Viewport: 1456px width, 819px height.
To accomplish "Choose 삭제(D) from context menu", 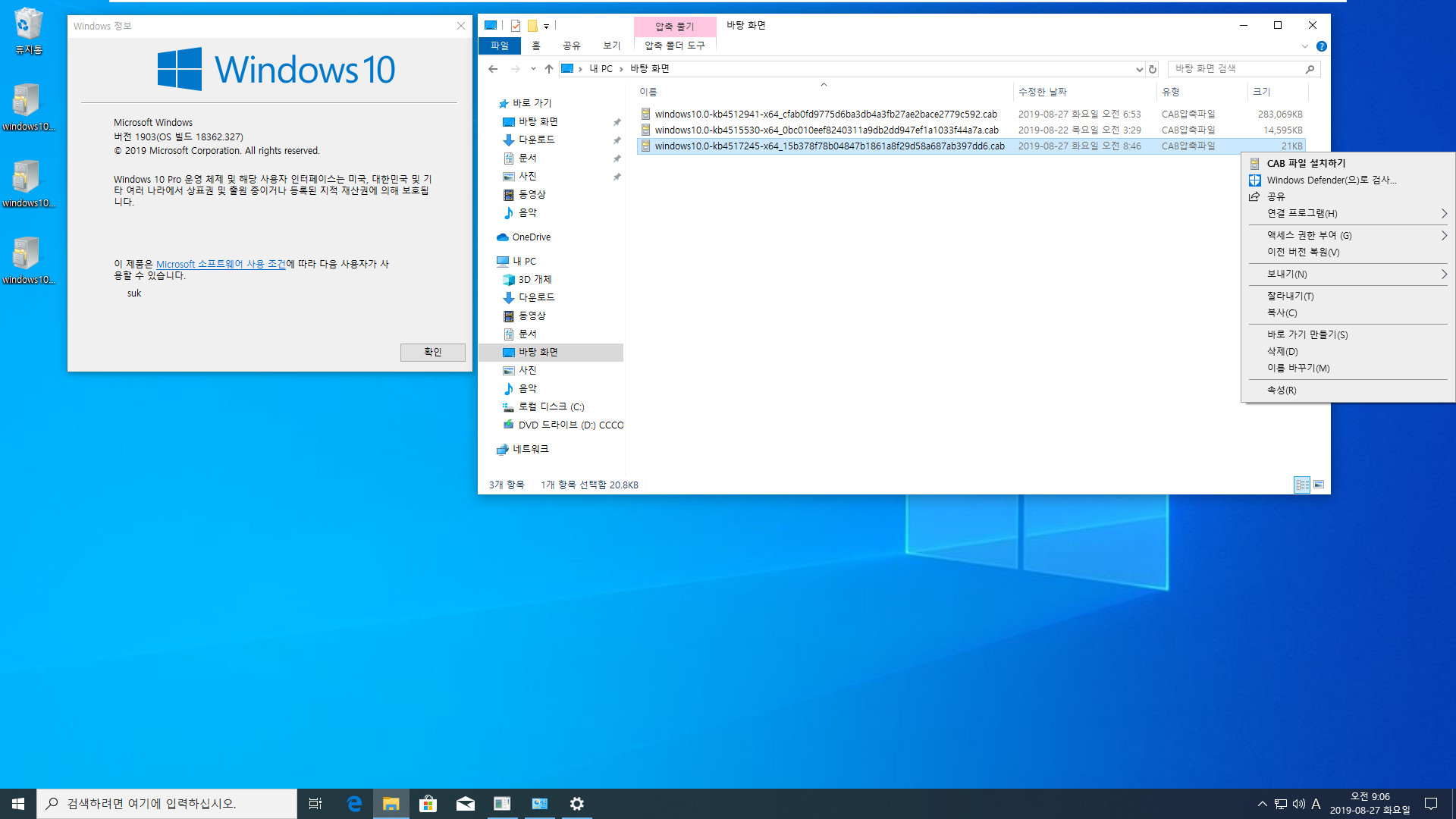I will pyautogui.click(x=1348, y=351).
